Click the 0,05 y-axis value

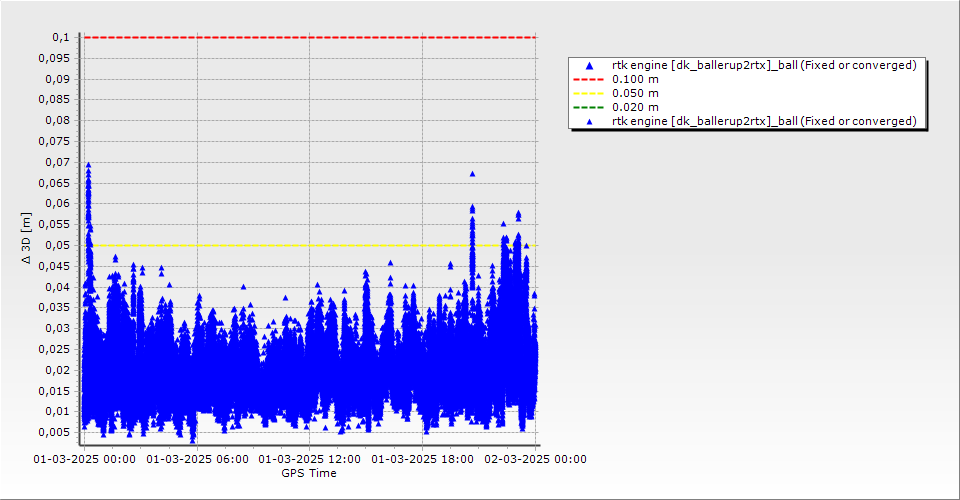coord(58,245)
